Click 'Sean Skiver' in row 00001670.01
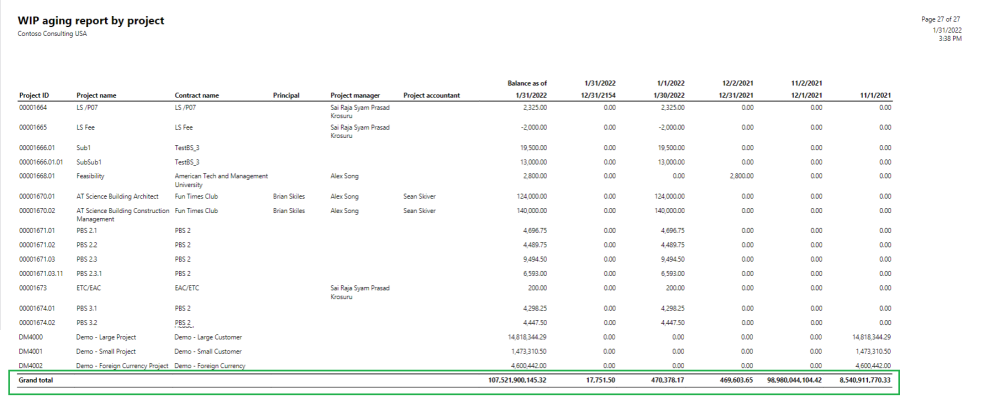Screen dimensions: 1000x415 click(x=419, y=196)
